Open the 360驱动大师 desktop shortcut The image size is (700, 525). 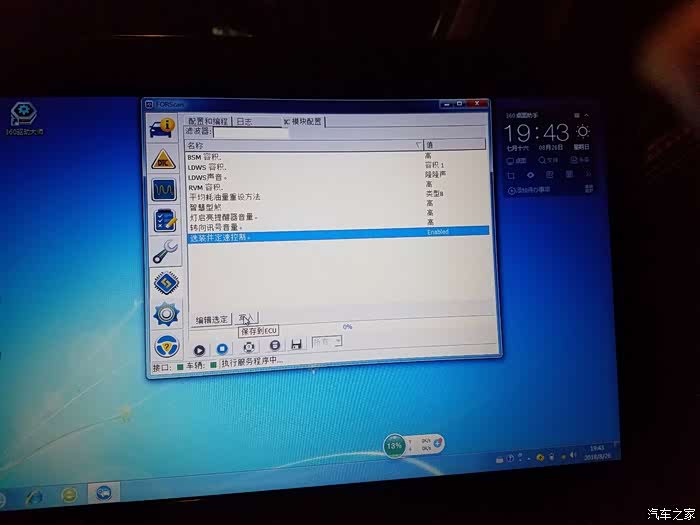click(x=24, y=119)
